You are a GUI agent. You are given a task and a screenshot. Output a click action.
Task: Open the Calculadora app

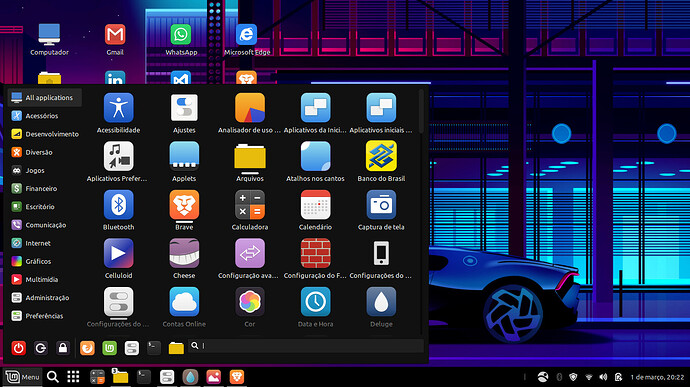250,210
